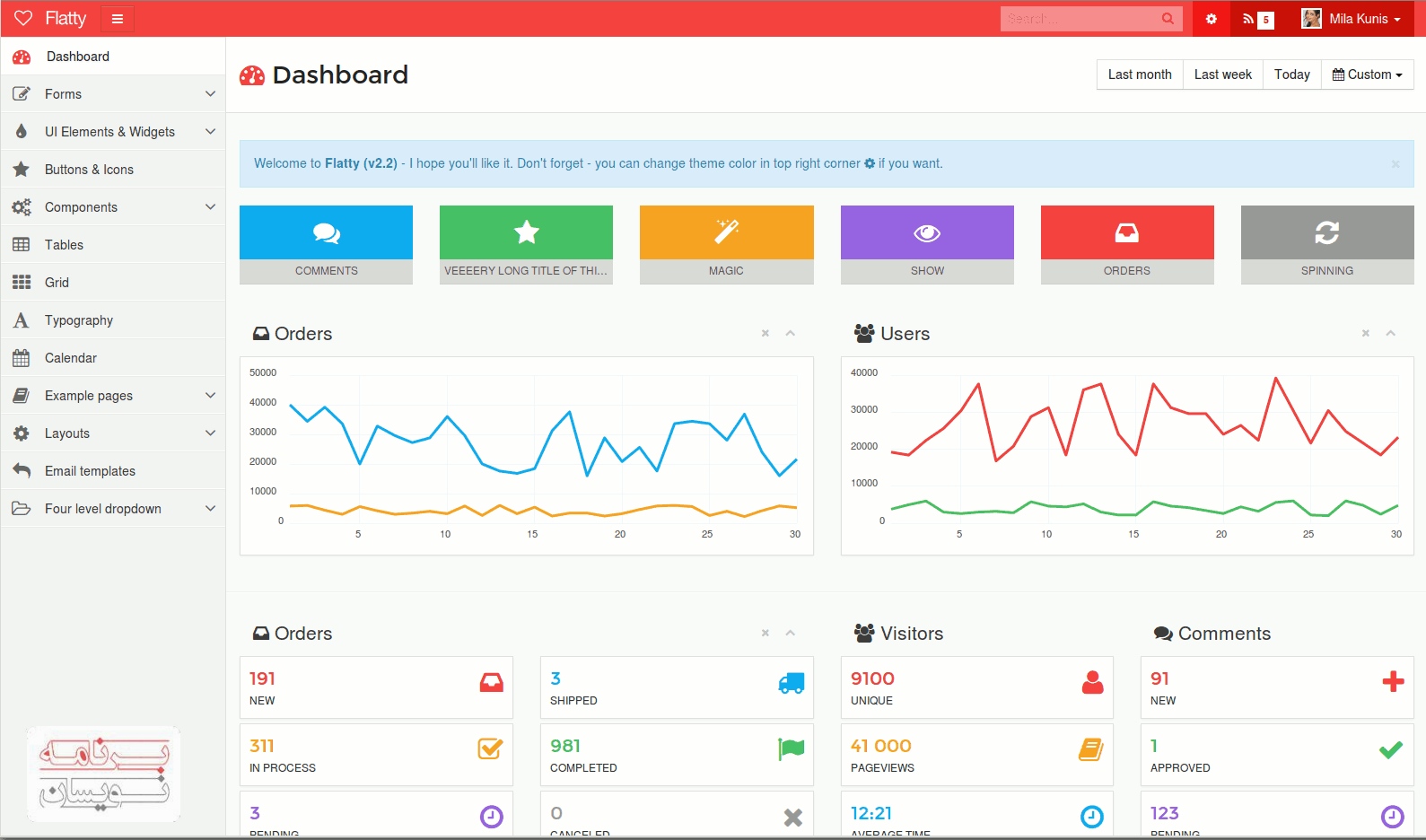Select the Today filter button

(1291, 74)
